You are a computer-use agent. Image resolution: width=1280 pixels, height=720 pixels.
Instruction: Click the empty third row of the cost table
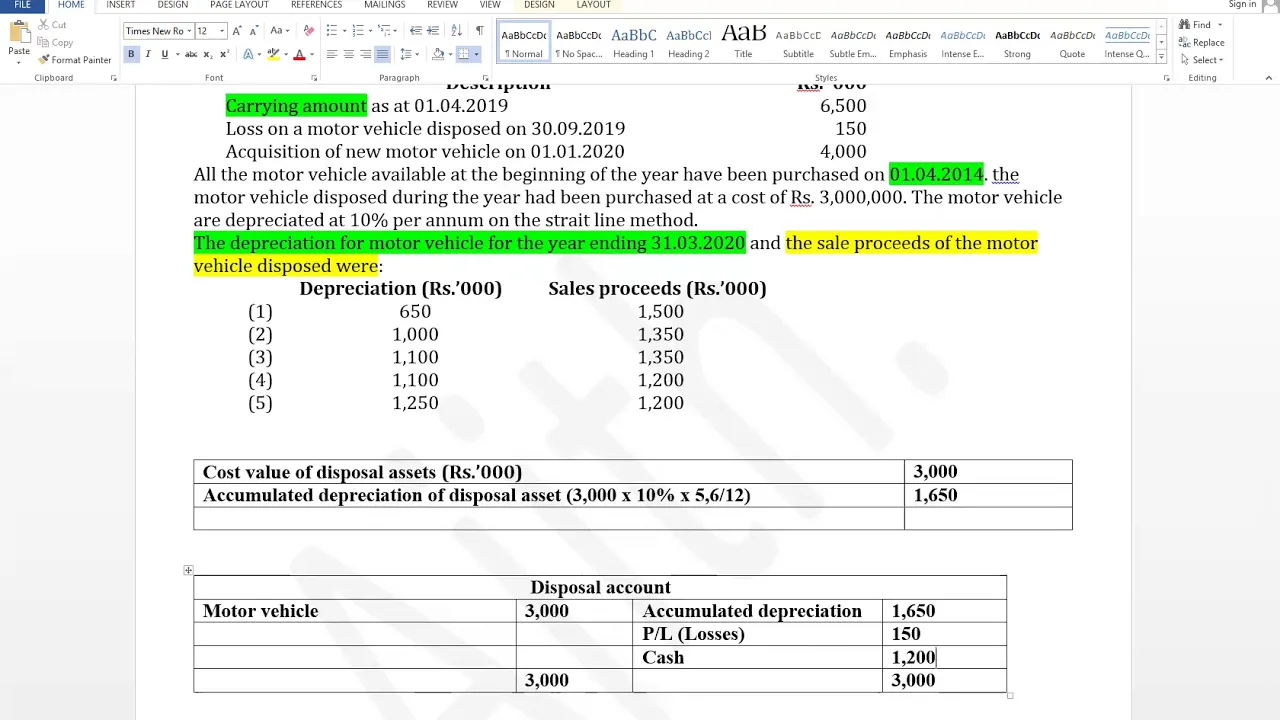point(632,518)
